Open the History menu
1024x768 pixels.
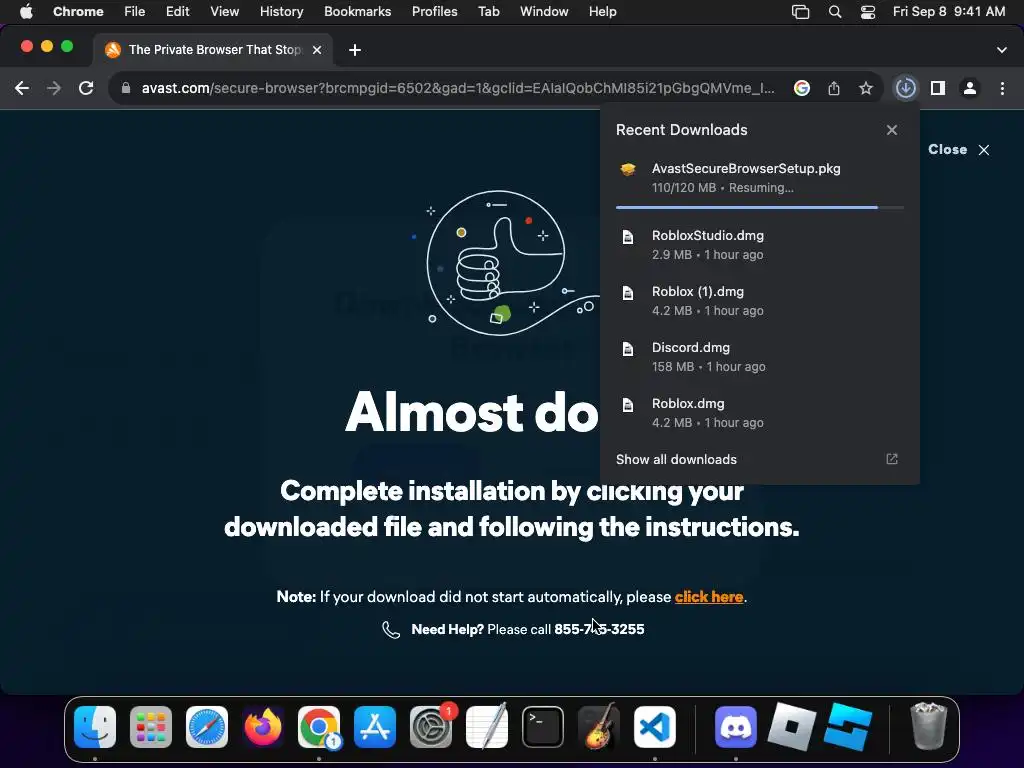[x=281, y=12]
